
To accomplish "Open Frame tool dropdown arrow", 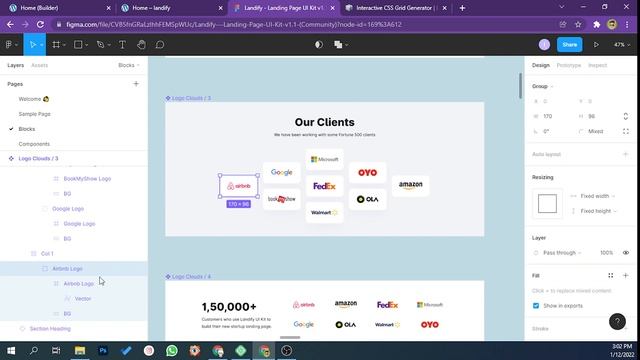I will coord(64,45).
